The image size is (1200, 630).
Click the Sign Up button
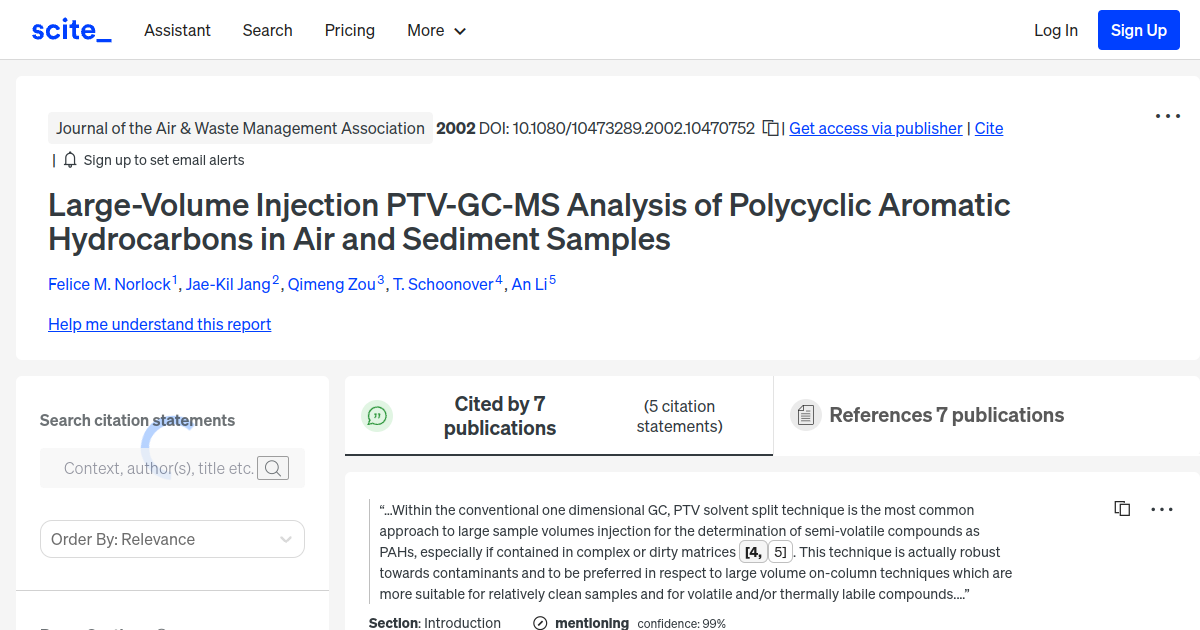click(1138, 29)
